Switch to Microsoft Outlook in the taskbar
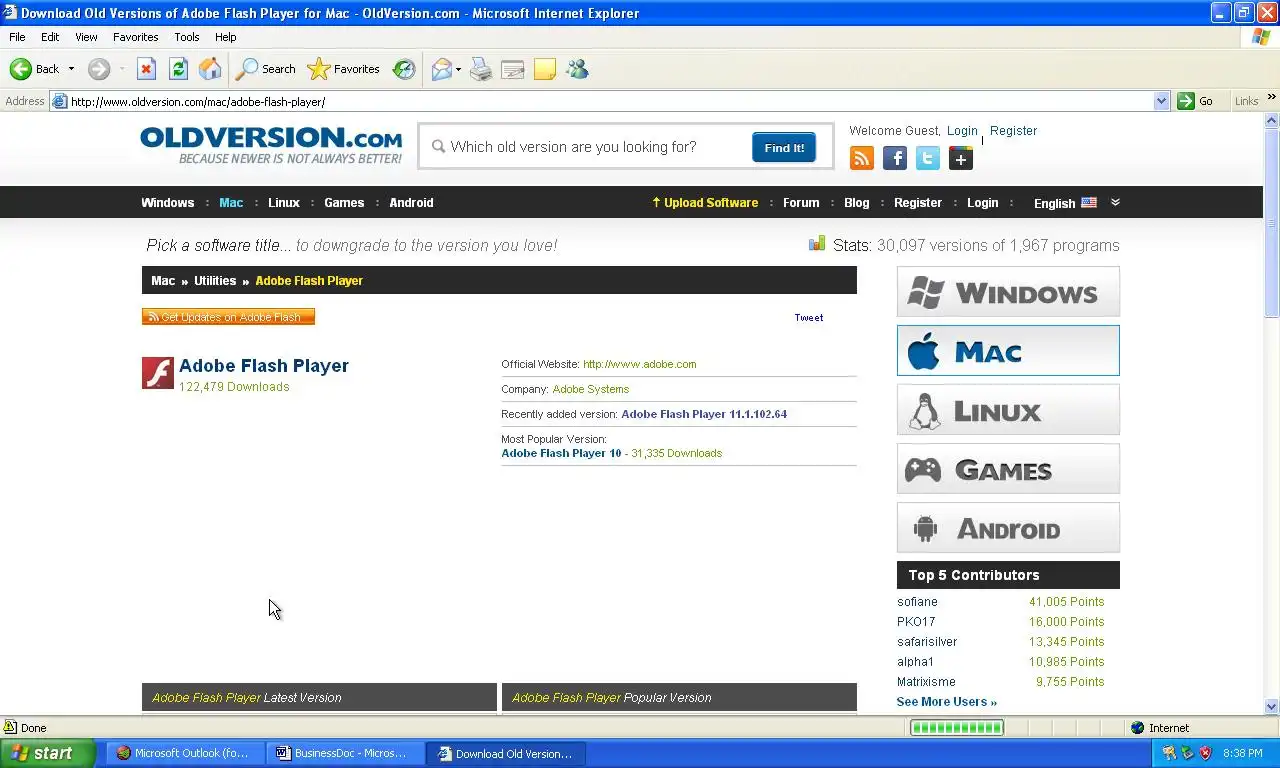The height and width of the screenshot is (768, 1280). pyautogui.click(x=184, y=753)
